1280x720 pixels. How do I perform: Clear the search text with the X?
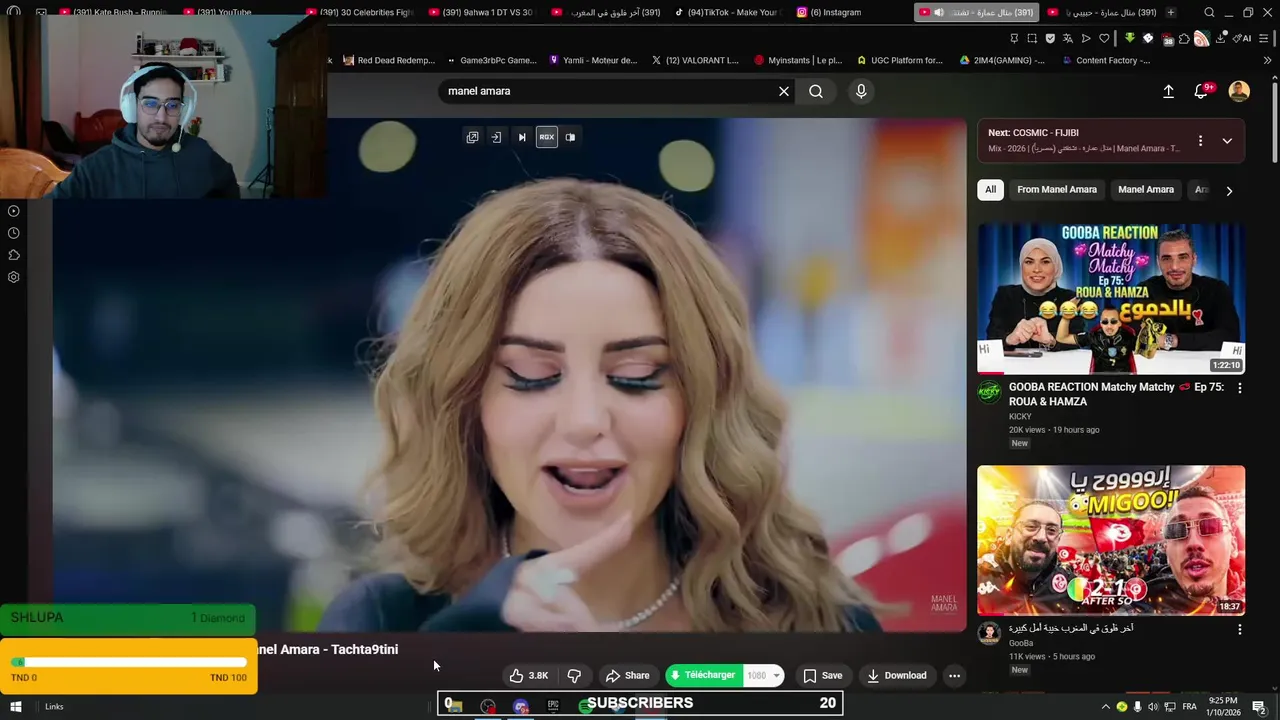click(784, 91)
